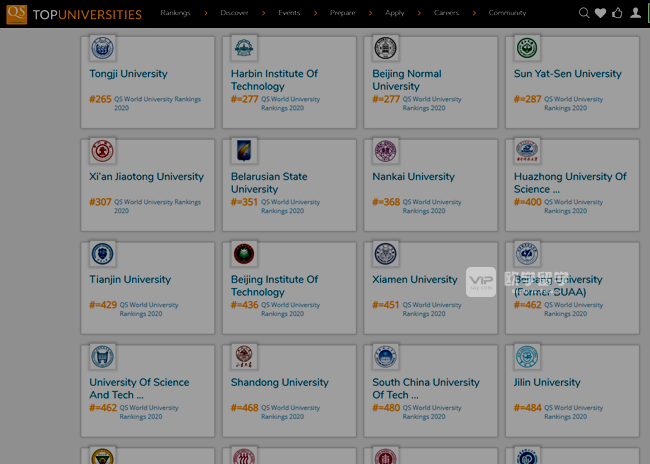Click the #=451 ranking for Xiamen University
The image size is (650, 464).
(x=386, y=305)
